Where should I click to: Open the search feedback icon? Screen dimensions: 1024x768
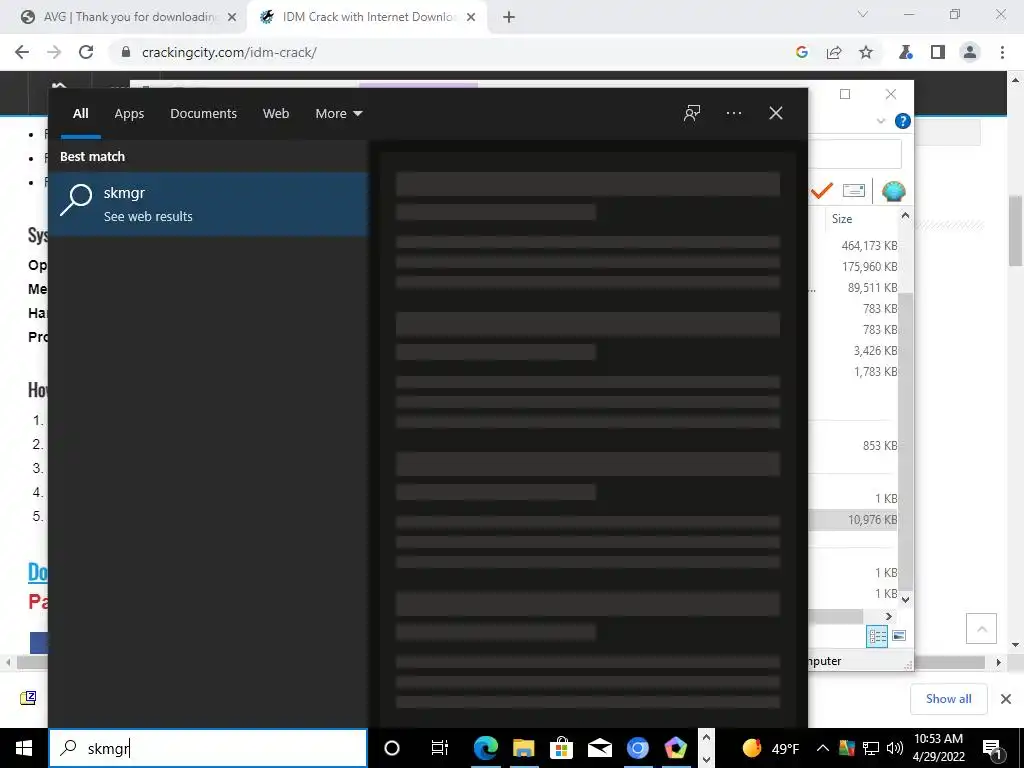click(x=692, y=113)
